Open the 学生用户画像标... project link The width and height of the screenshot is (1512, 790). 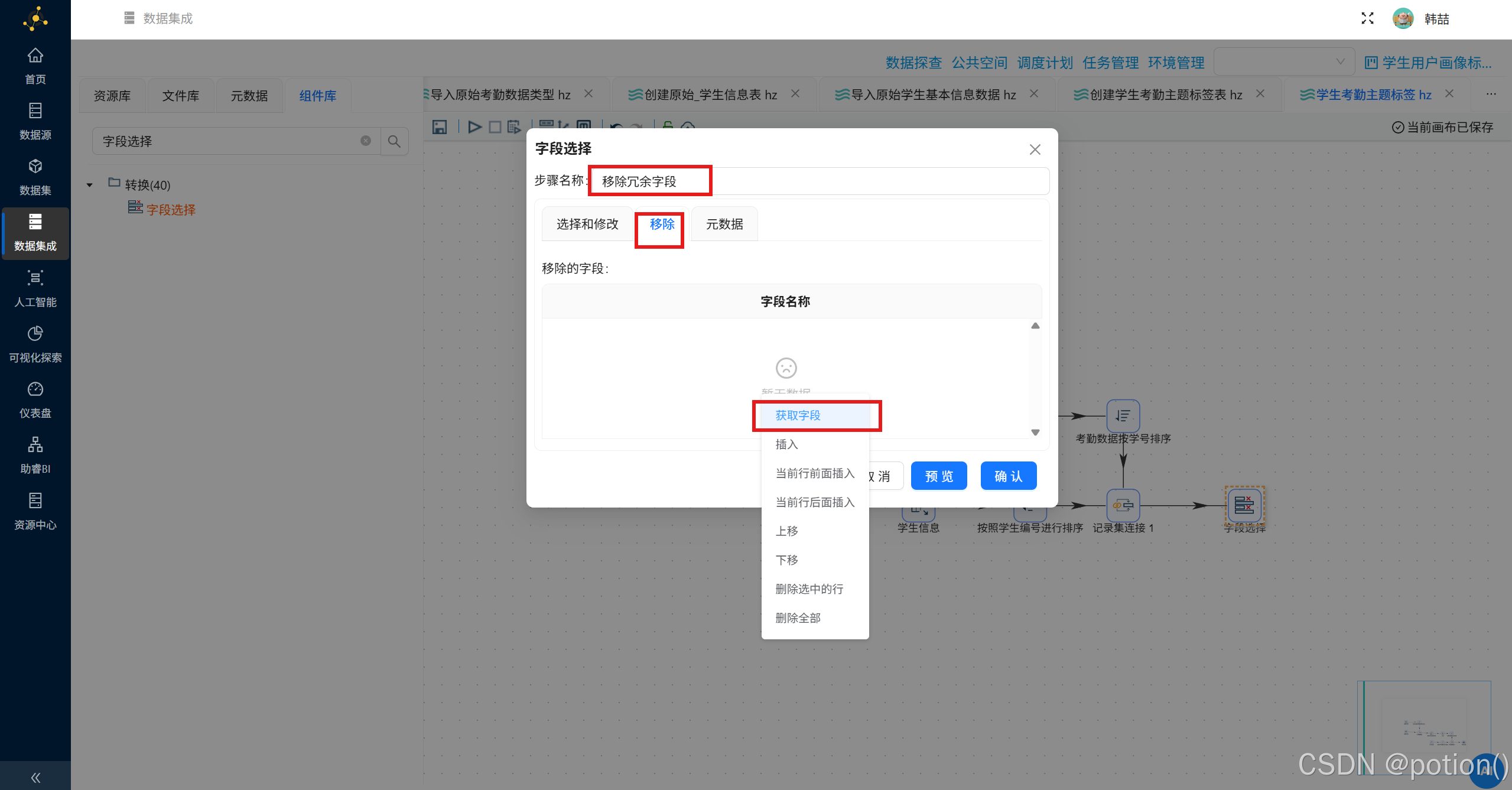[x=1429, y=63]
